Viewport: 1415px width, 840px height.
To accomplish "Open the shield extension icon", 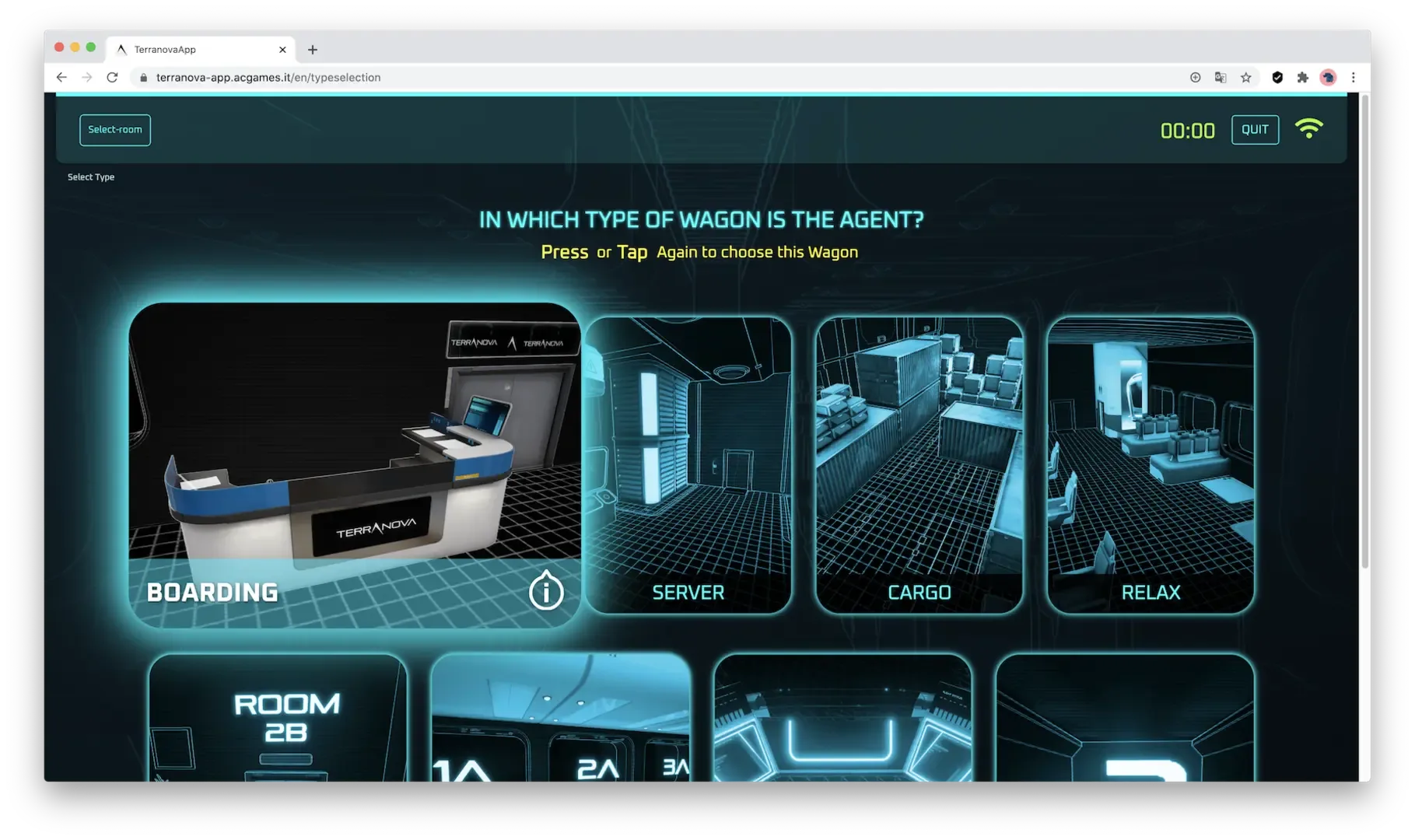I will coord(1277,78).
